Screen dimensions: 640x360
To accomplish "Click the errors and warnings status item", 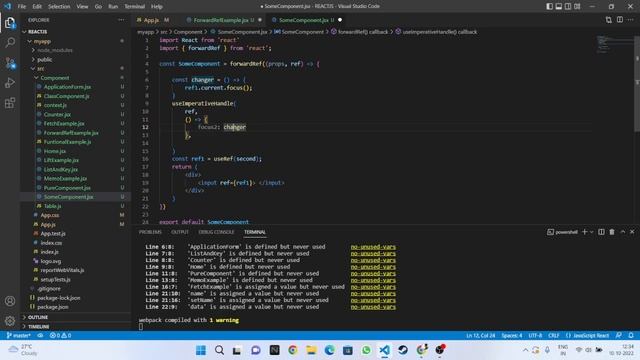I will (x=60, y=336).
